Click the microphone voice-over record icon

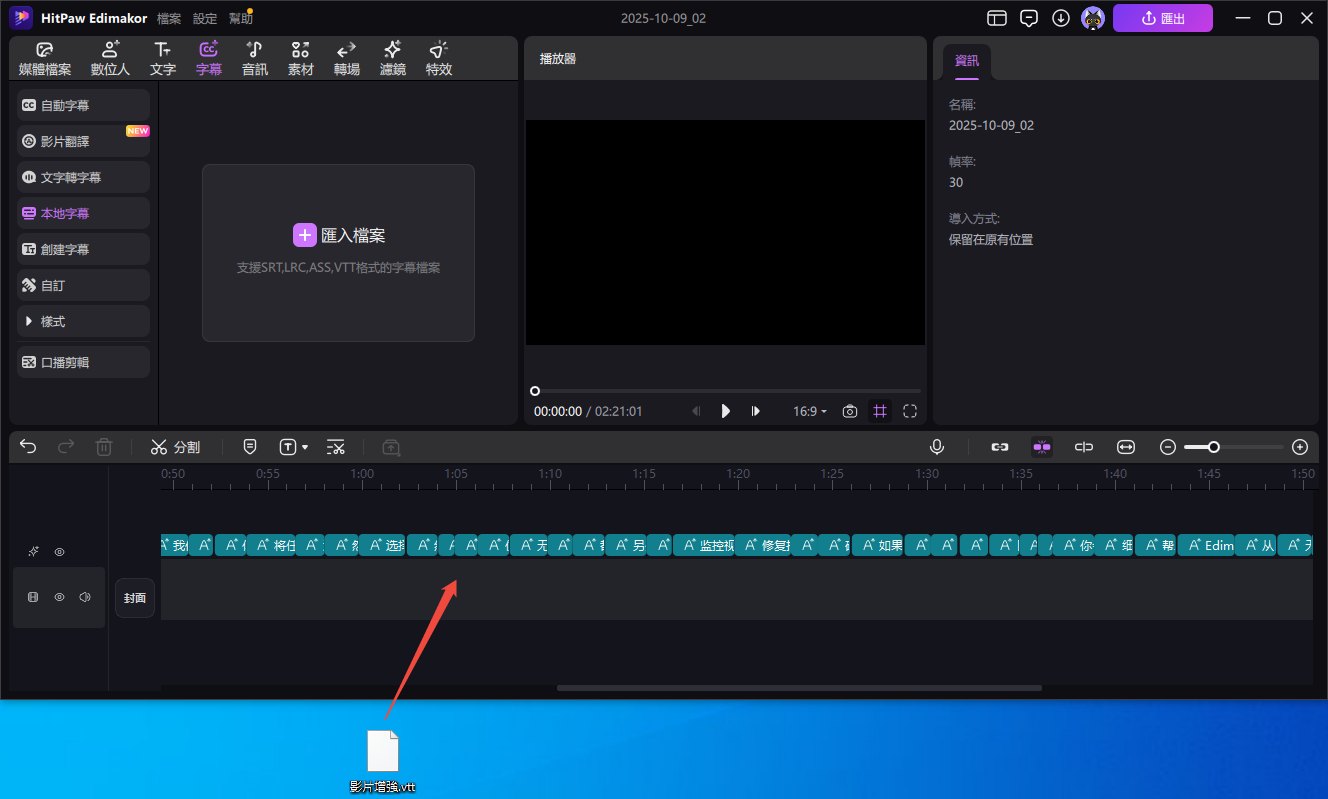click(x=937, y=448)
